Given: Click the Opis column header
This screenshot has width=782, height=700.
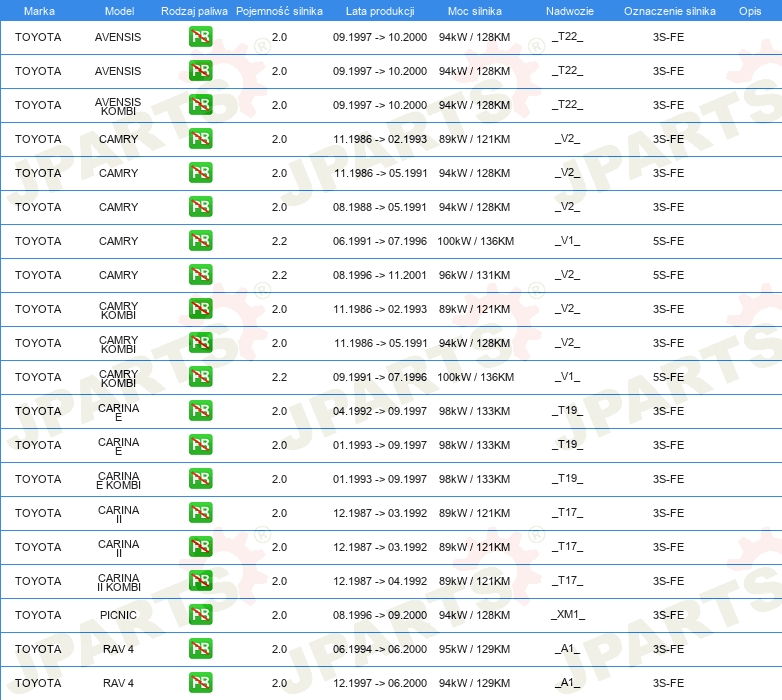Looking at the screenshot, I should [750, 11].
